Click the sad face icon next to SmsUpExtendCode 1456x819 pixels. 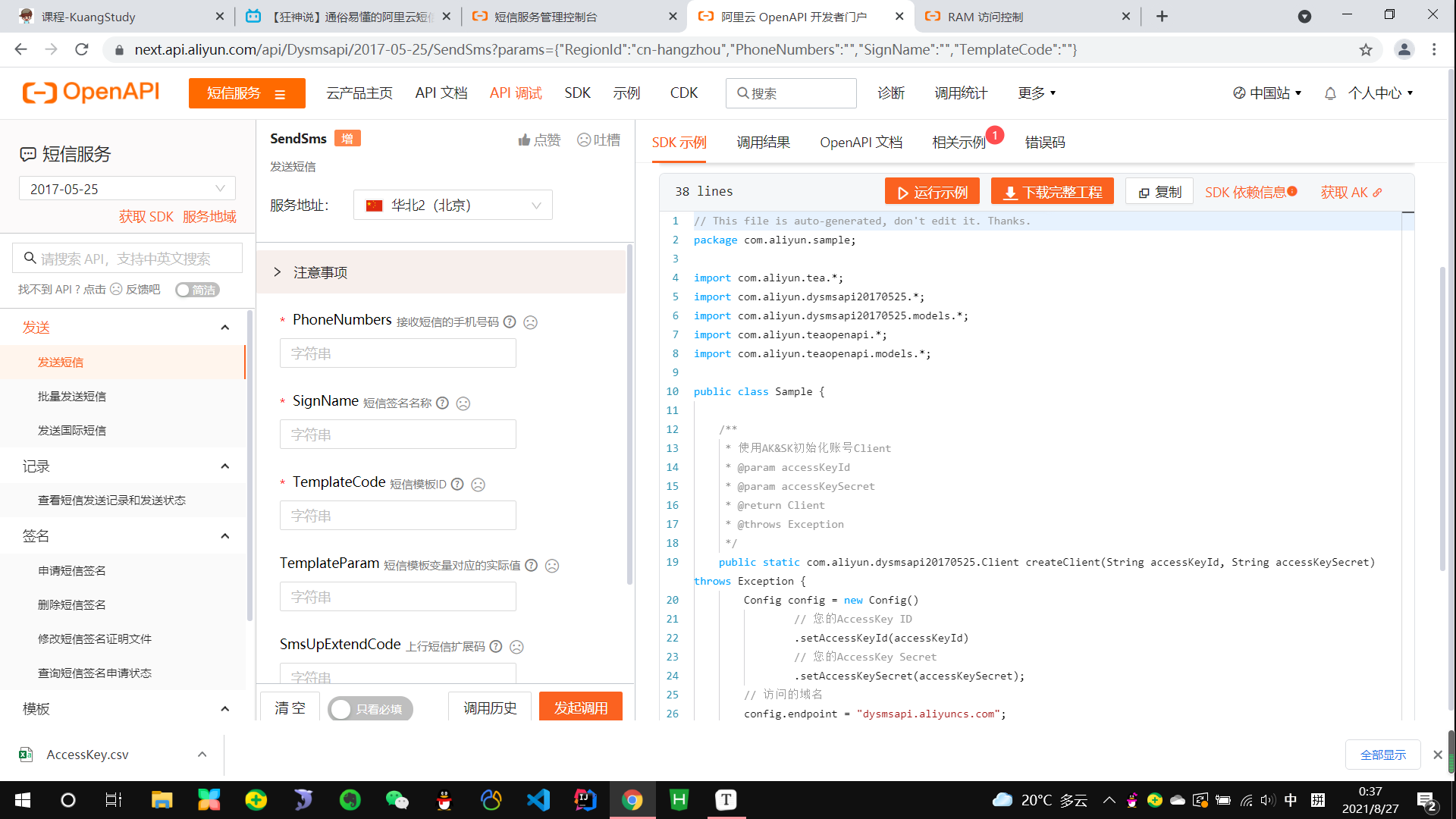tap(516, 647)
